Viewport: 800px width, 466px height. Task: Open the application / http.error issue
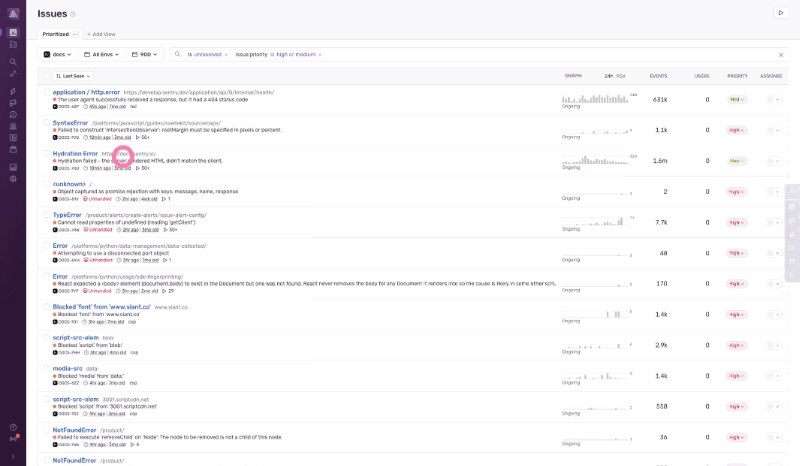click(x=86, y=92)
